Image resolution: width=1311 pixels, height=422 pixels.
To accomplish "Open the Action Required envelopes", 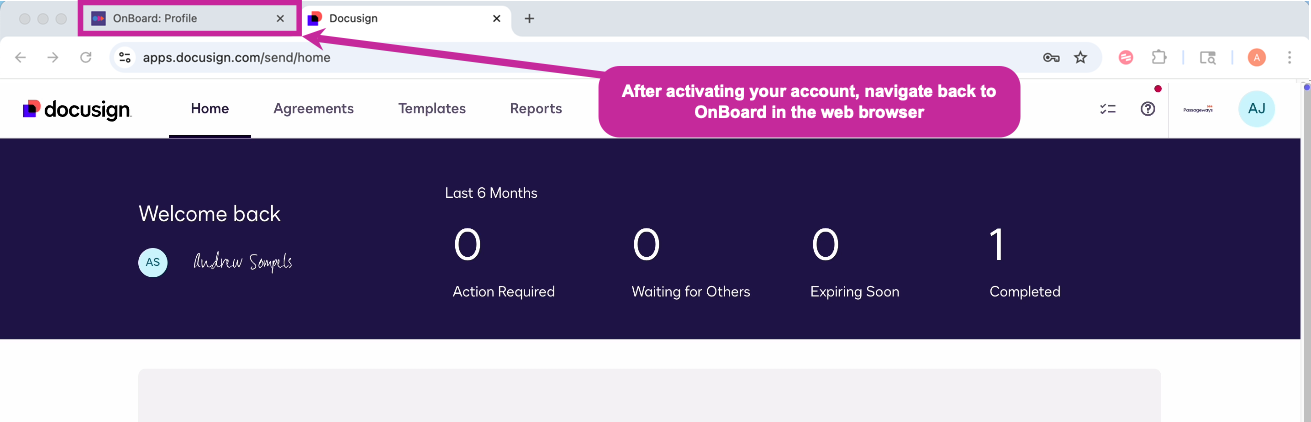I will (503, 263).
